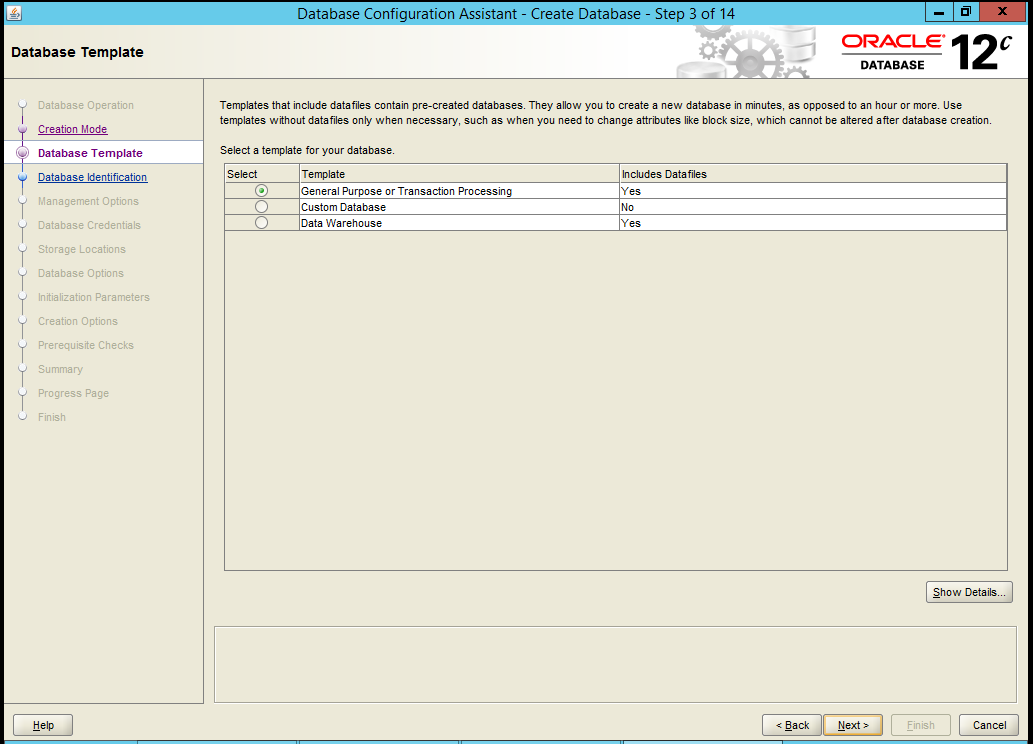Click the 'Creation Options' step label

pyautogui.click(x=78, y=322)
